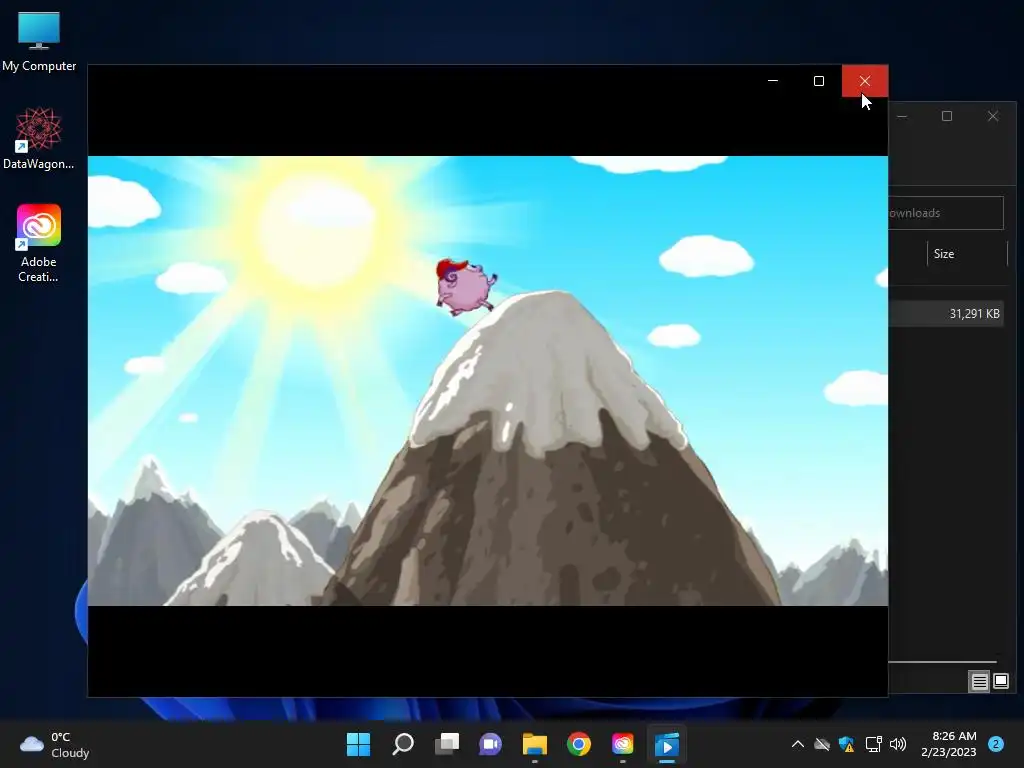Launch Google Chrome from the taskbar
Viewport: 1024px width, 768px height.
pyautogui.click(x=579, y=744)
